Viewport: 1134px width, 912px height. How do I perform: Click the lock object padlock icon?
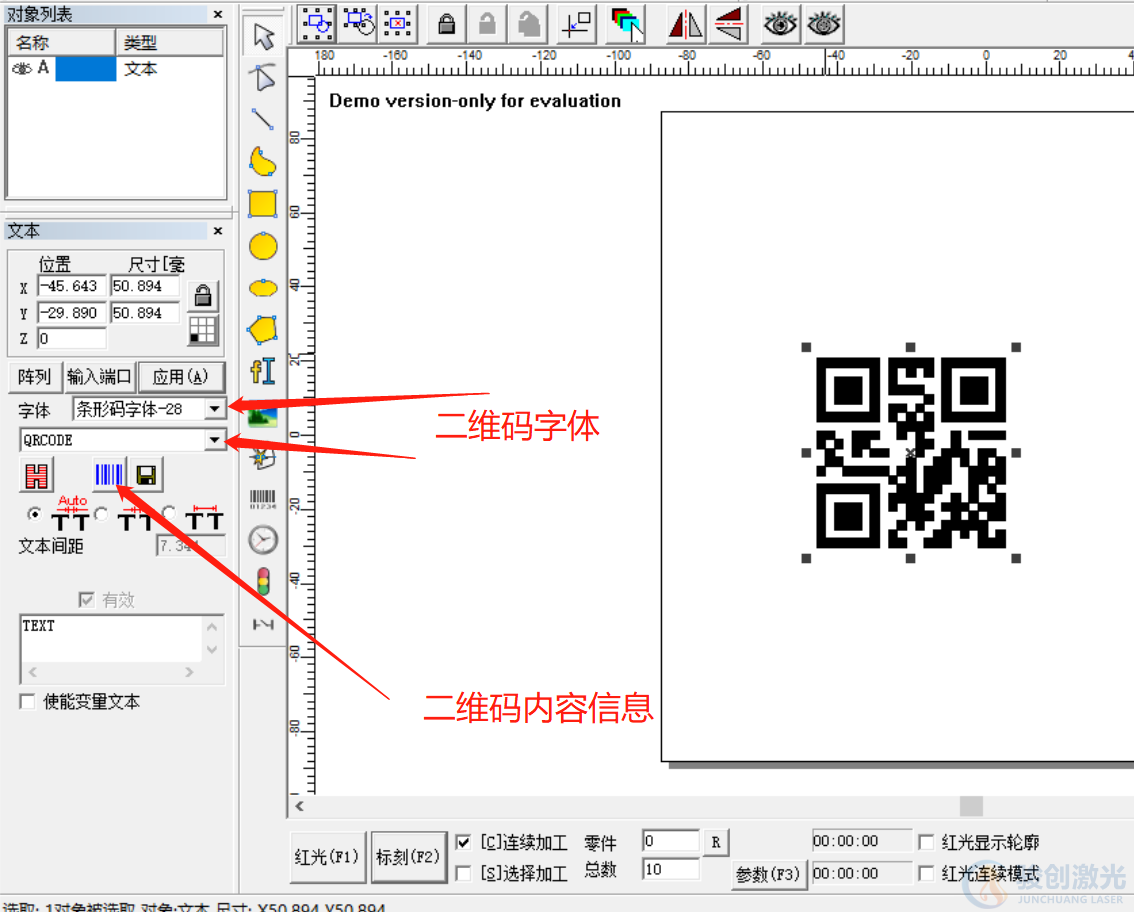(447, 24)
